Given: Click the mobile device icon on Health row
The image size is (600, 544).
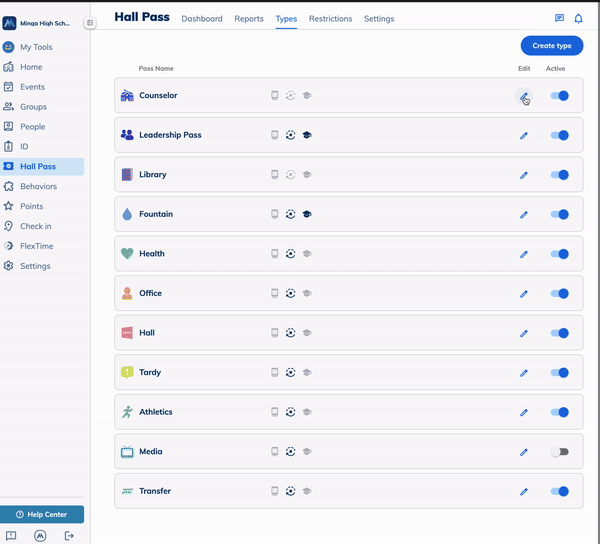Looking at the screenshot, I should pyautogui.click(x=274, y=254).
